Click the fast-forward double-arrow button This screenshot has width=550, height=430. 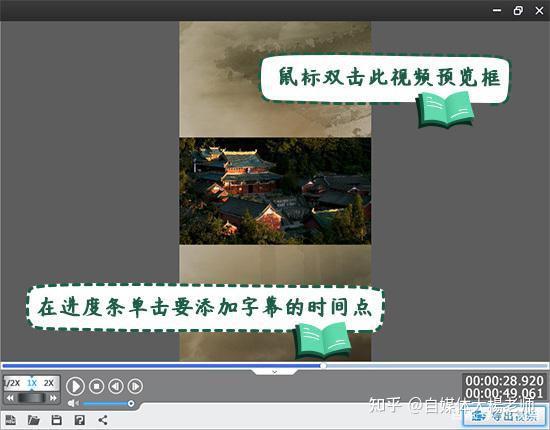click(x=53, y=398)
